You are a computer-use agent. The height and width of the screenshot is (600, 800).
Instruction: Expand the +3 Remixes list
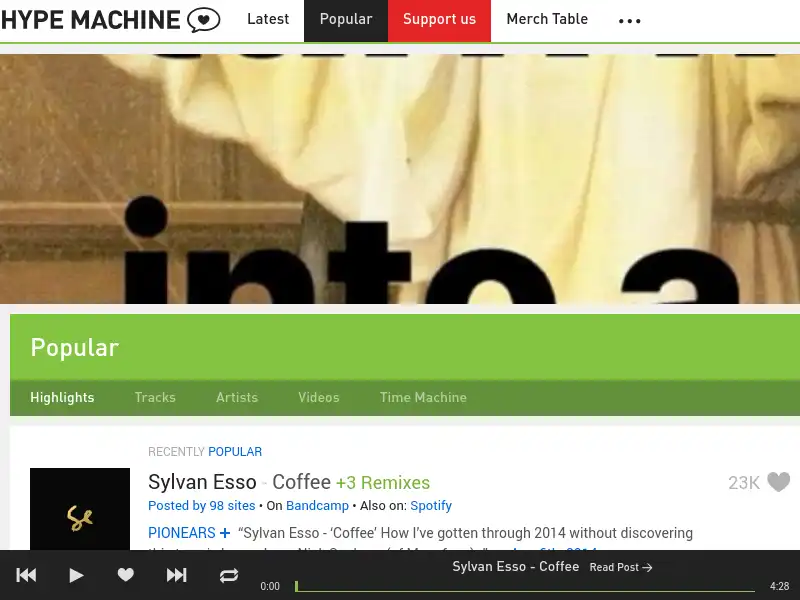[x=384, y=482]
